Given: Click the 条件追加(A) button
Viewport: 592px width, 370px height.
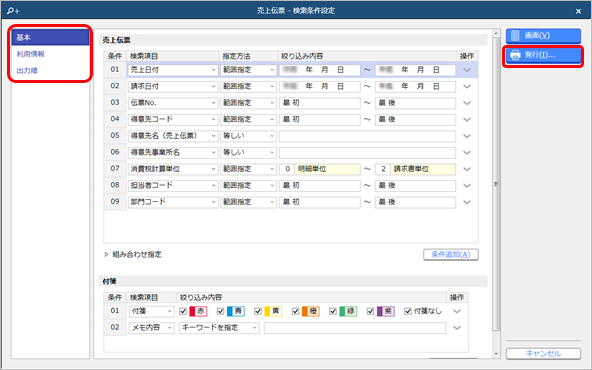Looking at the screenshot, I should tap(451, 254).
